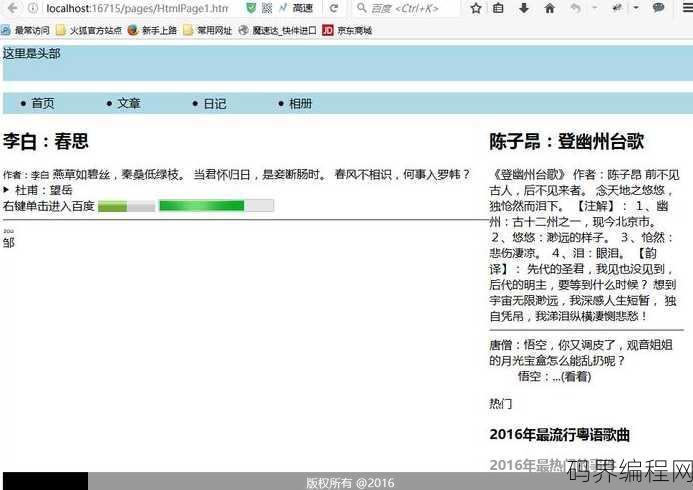
Task: Open the chat bubble icon in toolbar
Action: [x=659, y=8]
